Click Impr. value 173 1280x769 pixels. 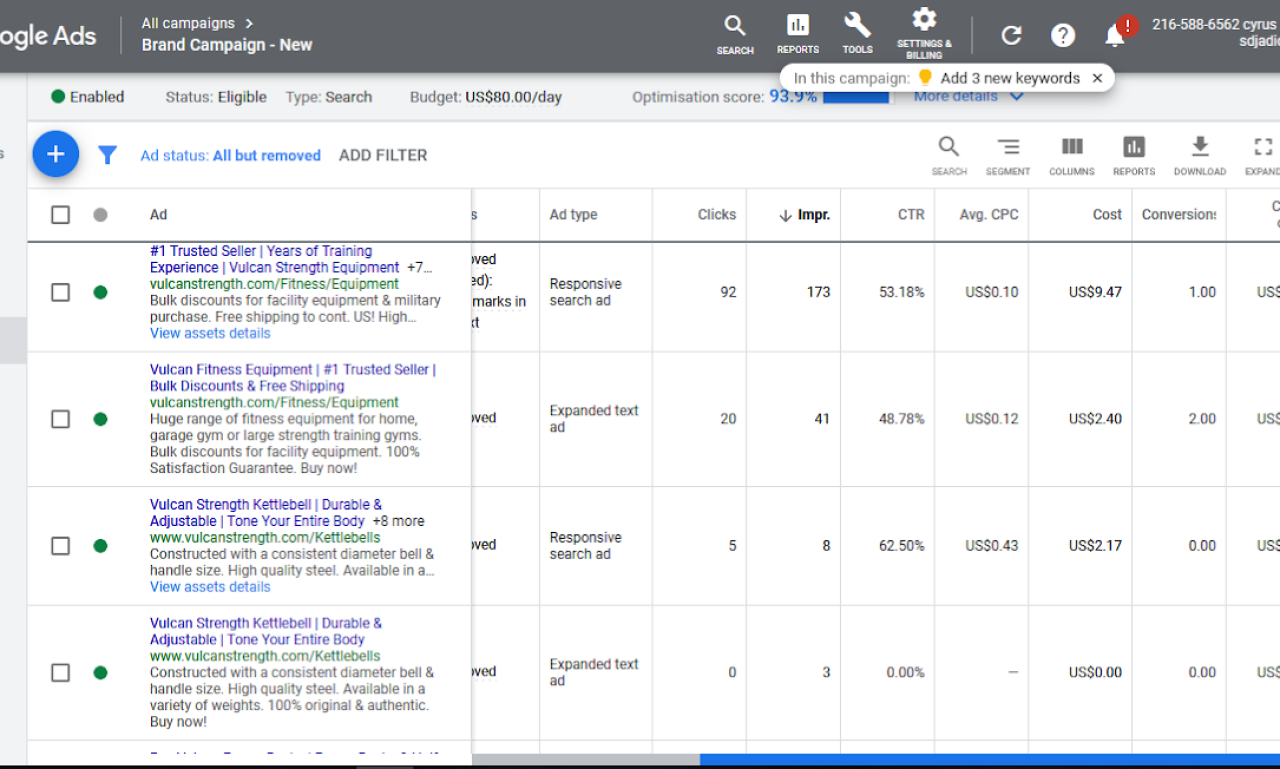pos(819,292)
